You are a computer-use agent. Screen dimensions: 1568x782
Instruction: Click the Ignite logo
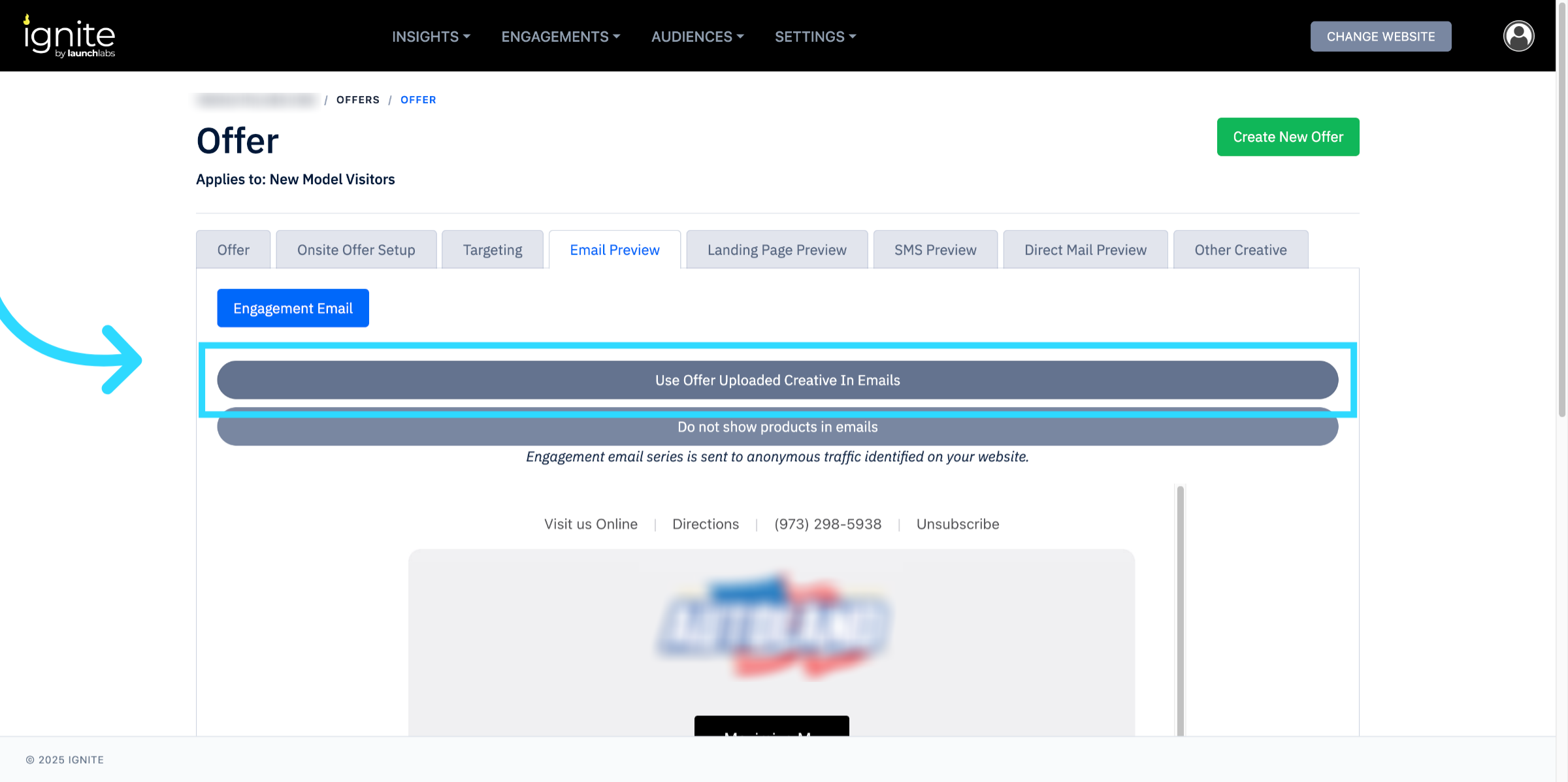(x=70, y=37)
